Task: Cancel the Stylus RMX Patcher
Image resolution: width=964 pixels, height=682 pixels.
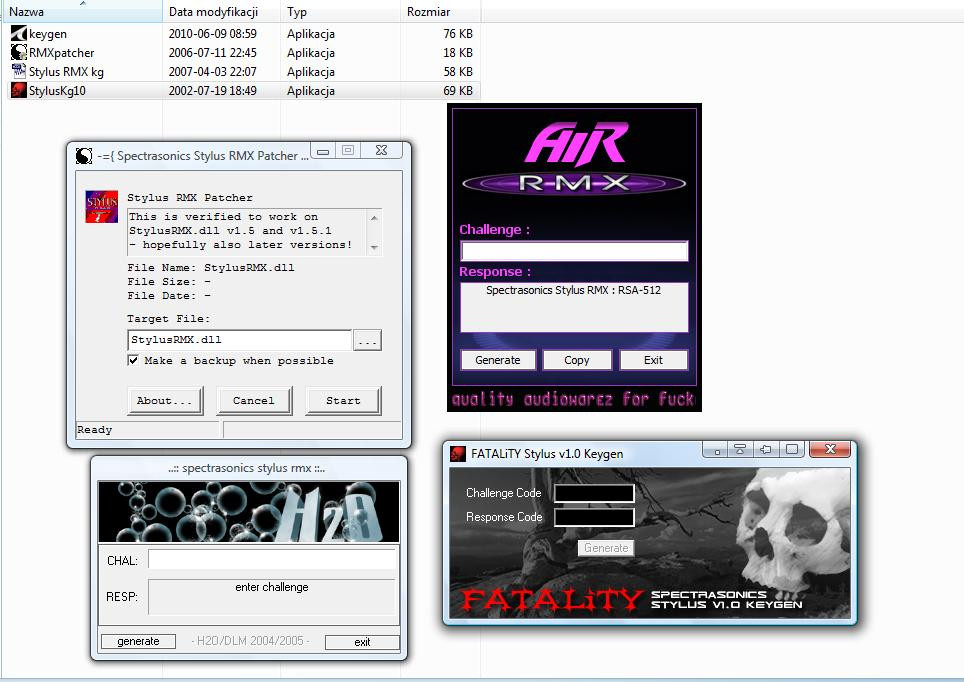Action: point(254,401)
